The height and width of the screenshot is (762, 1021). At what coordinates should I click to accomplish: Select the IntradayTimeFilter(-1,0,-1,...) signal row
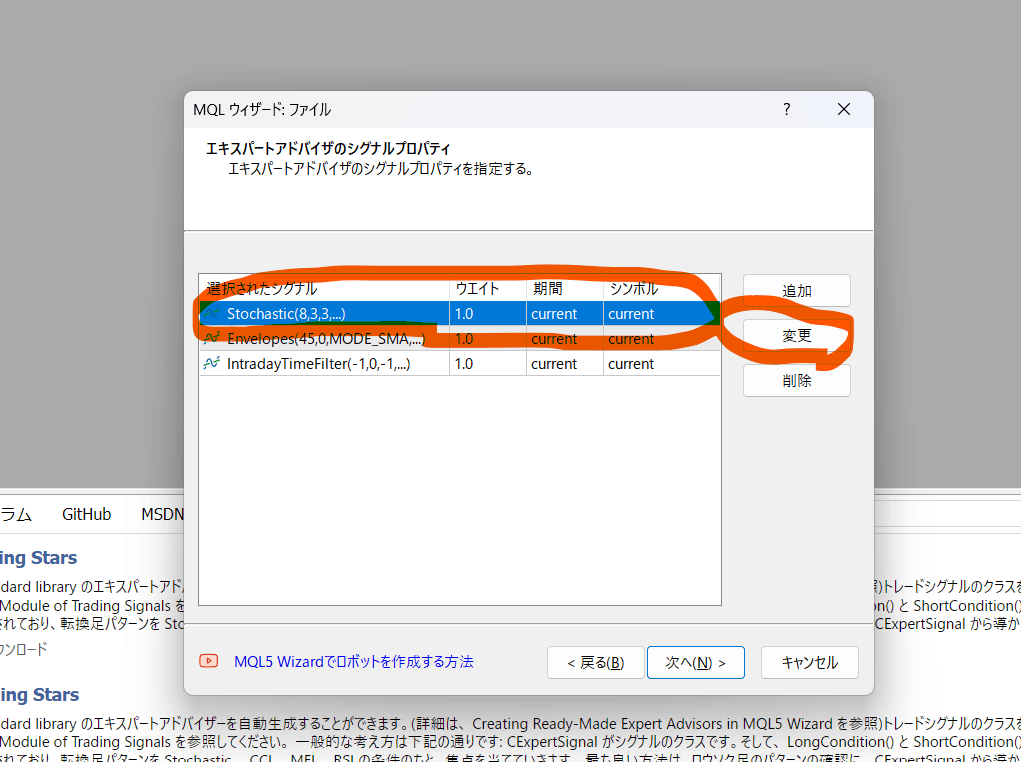(x=460, y=363)
